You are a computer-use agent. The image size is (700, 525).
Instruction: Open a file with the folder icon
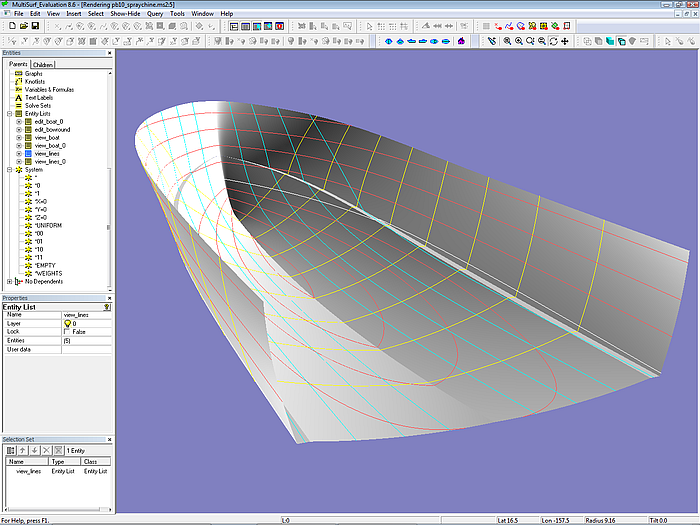click(x=22, y=26)
